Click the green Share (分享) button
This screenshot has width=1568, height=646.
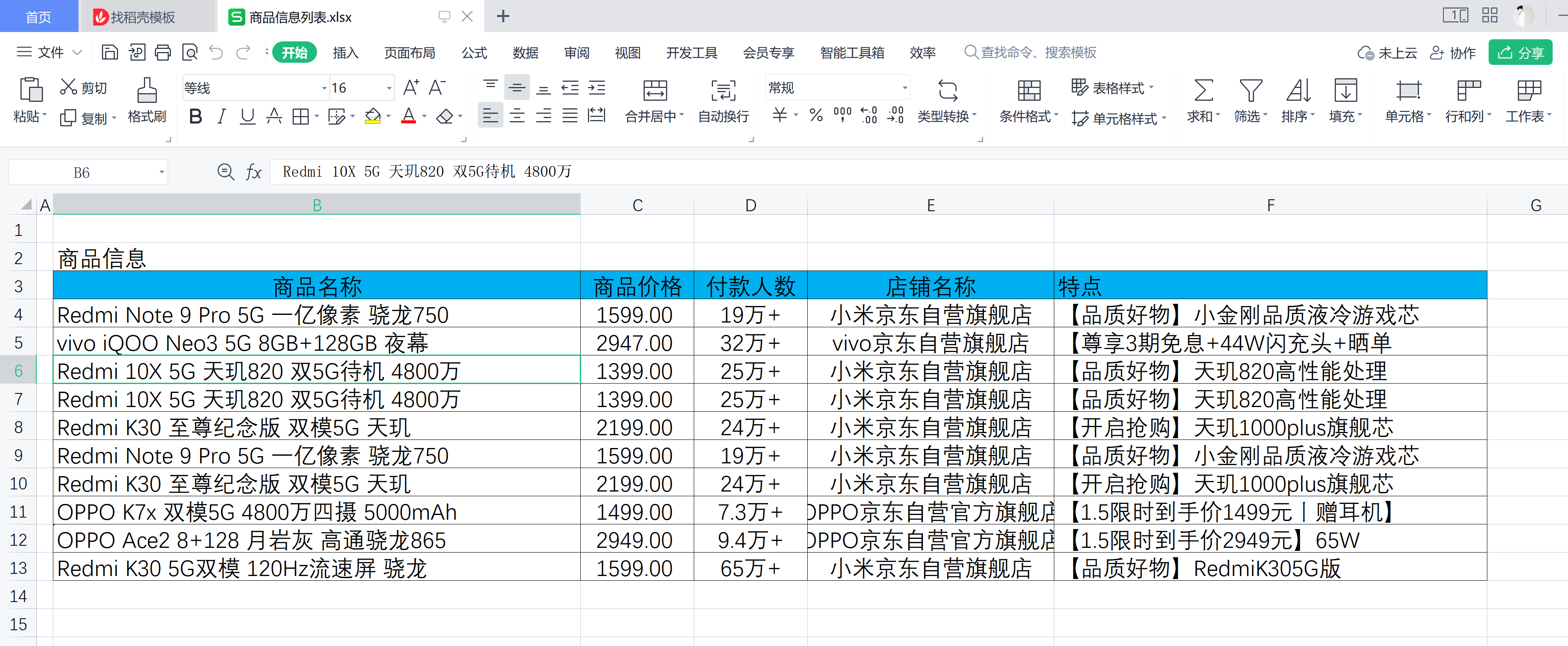click(x=1520, y=53)
